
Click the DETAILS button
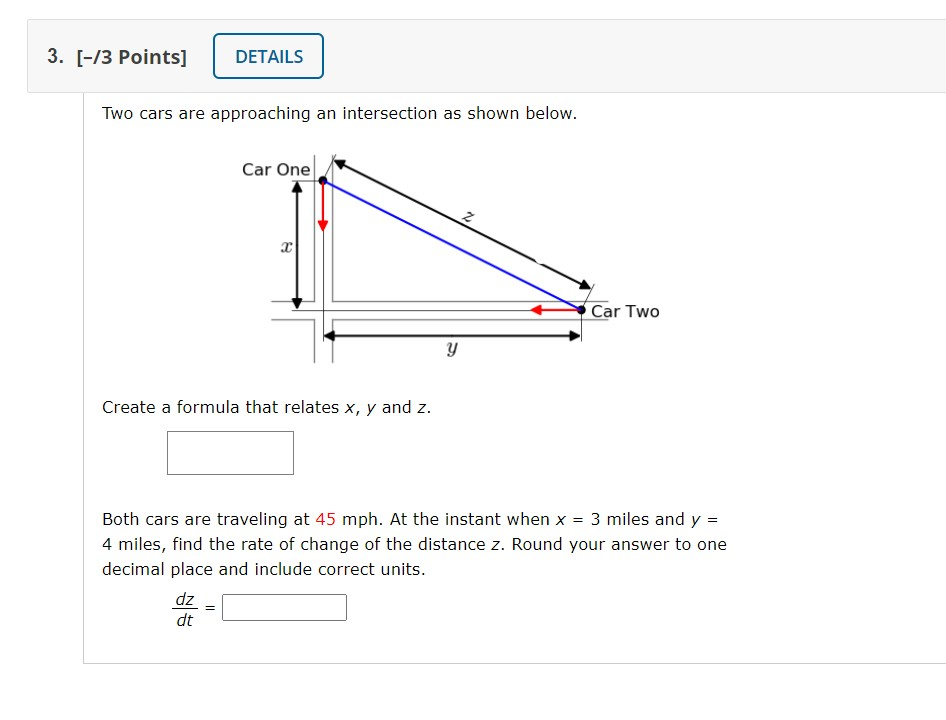point(268,56)
